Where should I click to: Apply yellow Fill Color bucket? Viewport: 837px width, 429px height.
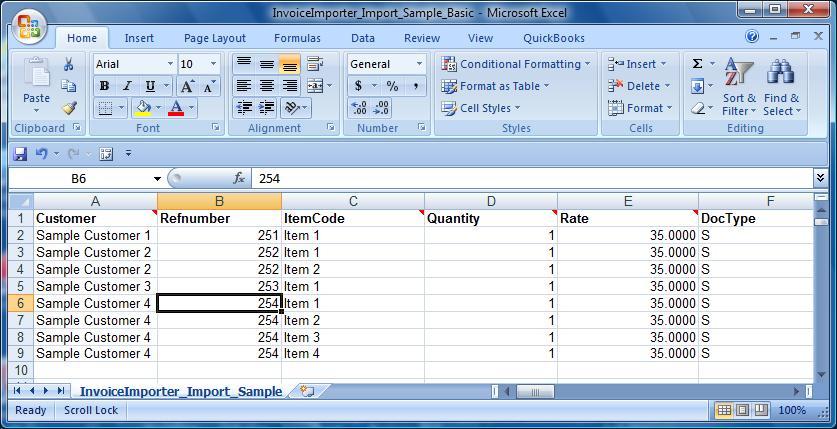[x=143, y=108]
